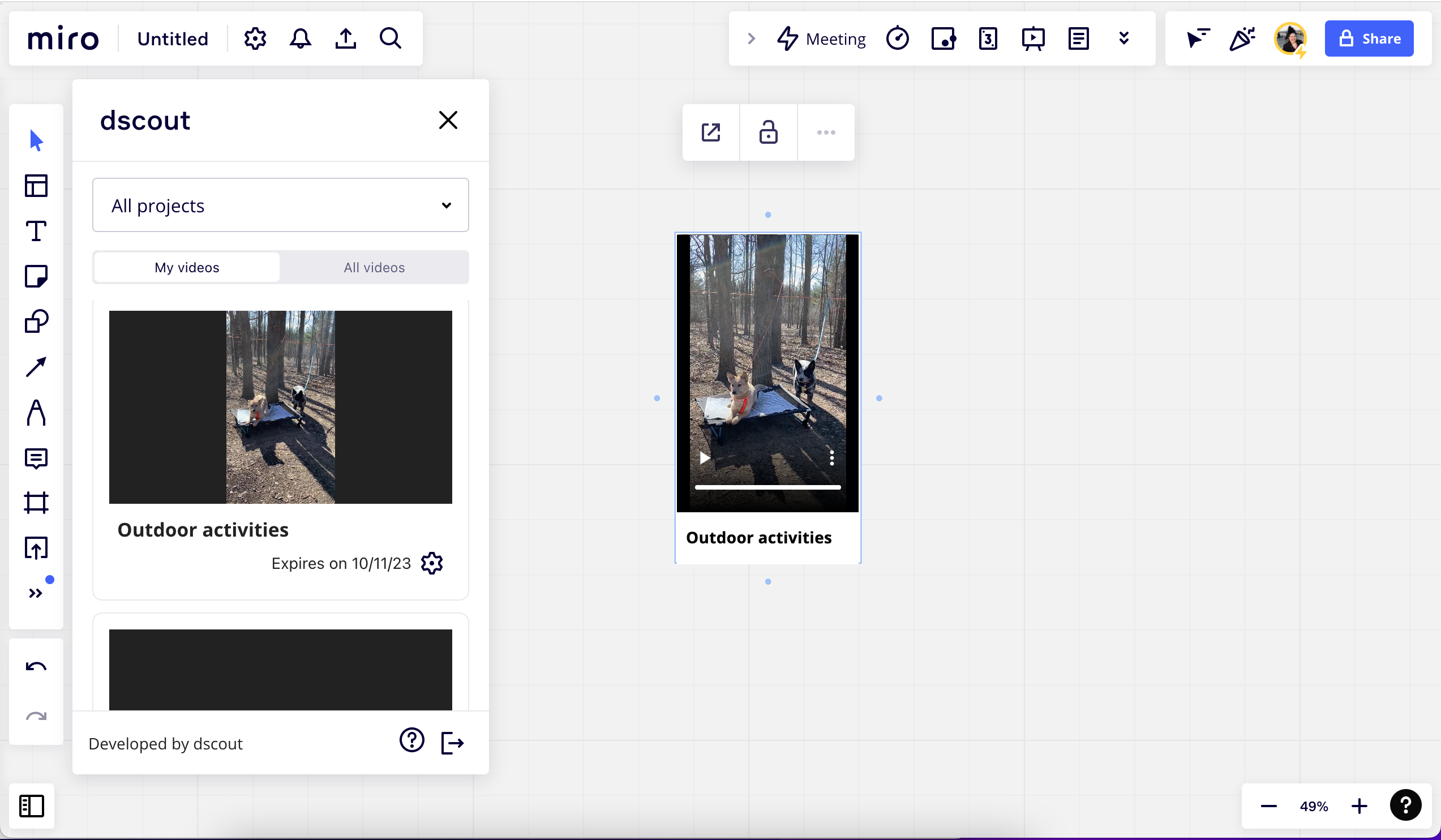The image size is (1441, 840).
Task: Select the Comment tool
Action: click(36, 458)
